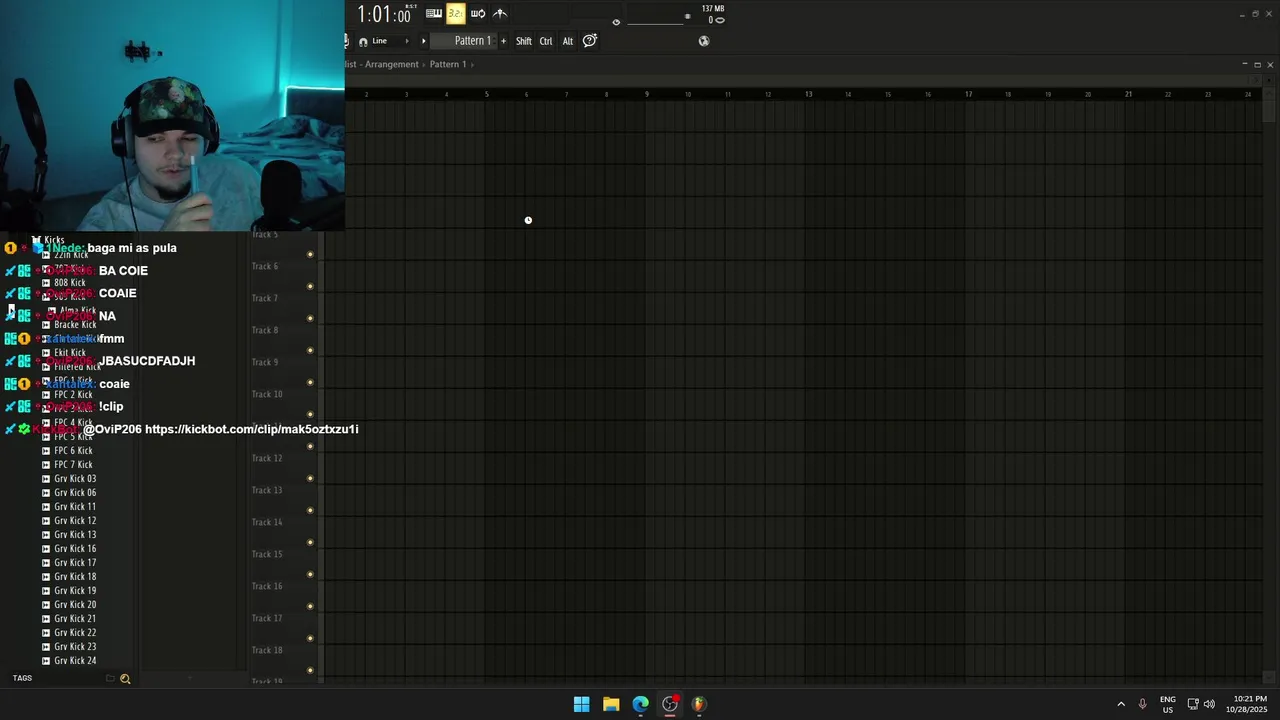Image resolution: width=1280 pixels, height=720 pixels.
Task: Open the help speech-bubble icon
Action: [x=590, y=40]
